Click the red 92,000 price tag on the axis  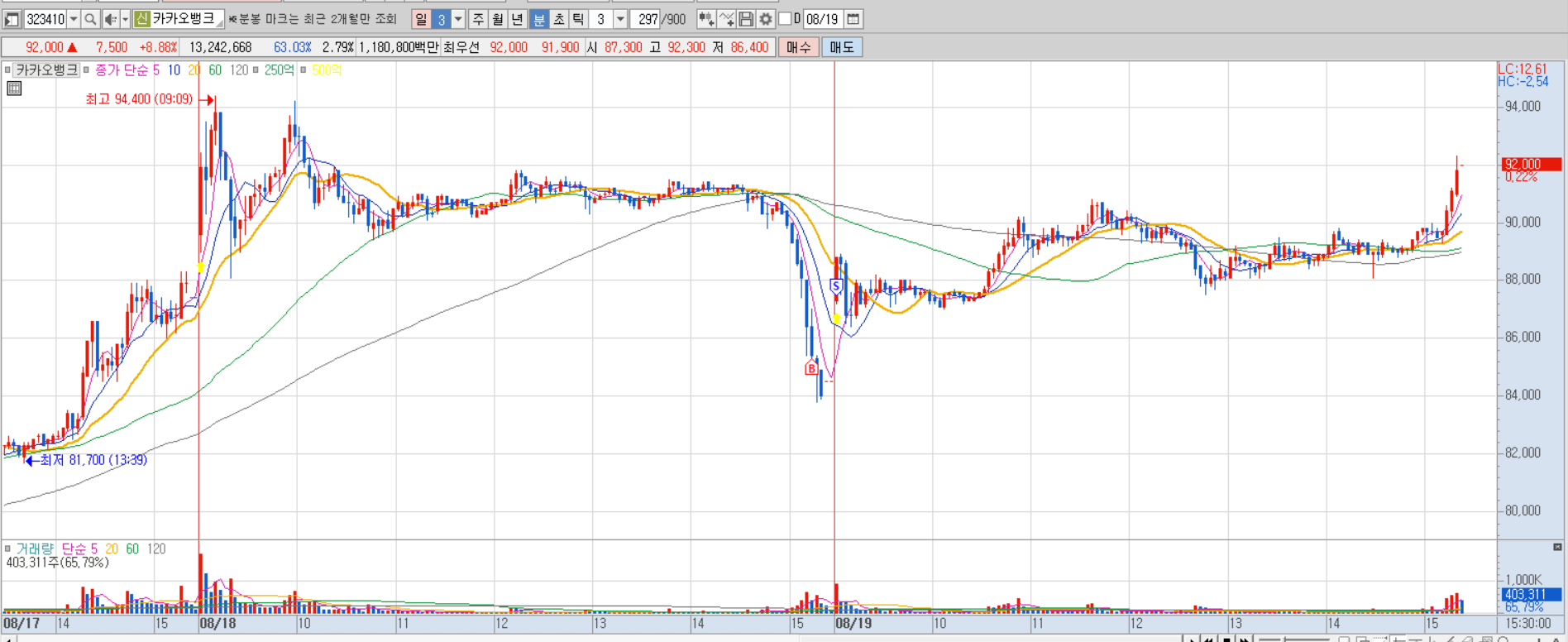coord(1531,164)
